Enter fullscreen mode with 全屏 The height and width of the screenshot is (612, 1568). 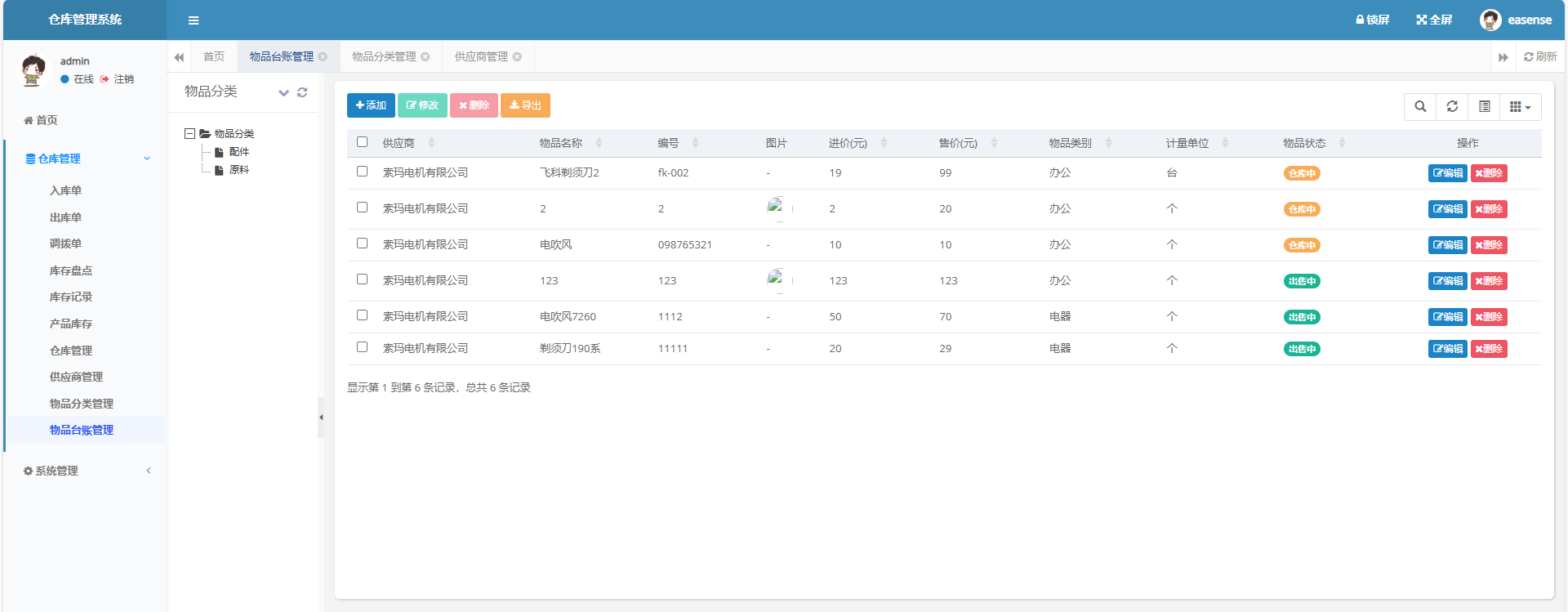tap(1434, 20)
